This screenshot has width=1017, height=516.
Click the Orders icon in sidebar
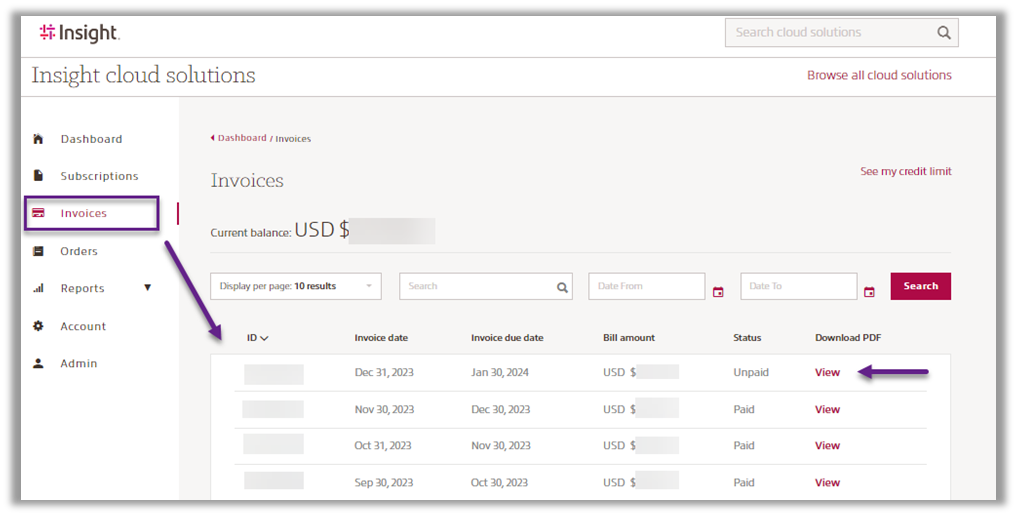38,251
